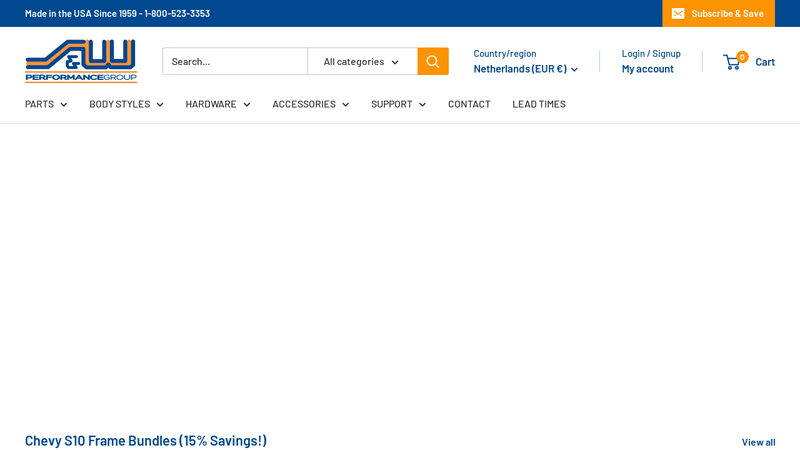Image resolution: width=800 pixels, height=450 pixels.
Task: Focus the Search text field
Action: 235,61
